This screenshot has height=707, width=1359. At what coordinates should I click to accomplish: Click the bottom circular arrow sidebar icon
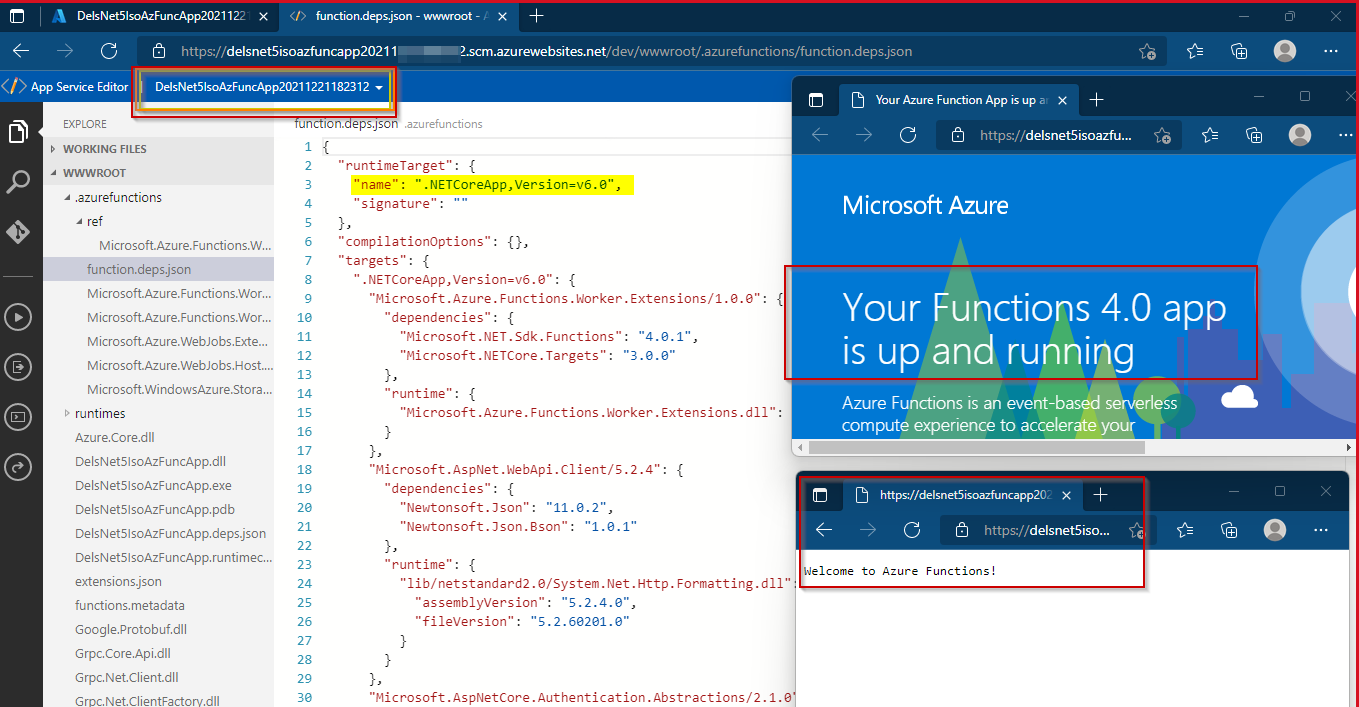click(x=18, y=465)
